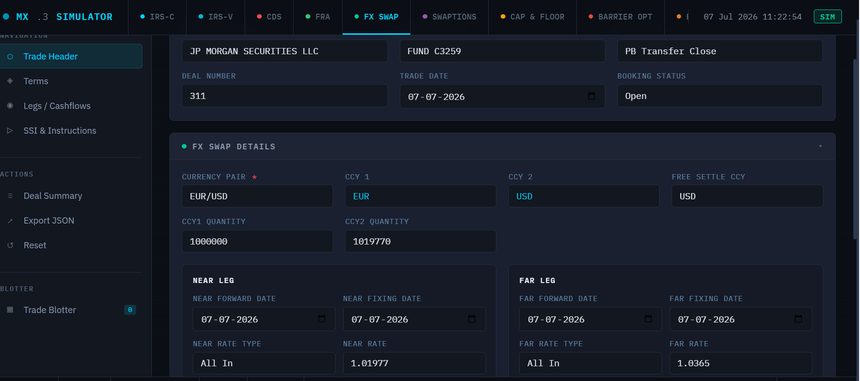Click the Near Forward Date field
The width and height of the screenshot is (860, 381).
point(264,319)
